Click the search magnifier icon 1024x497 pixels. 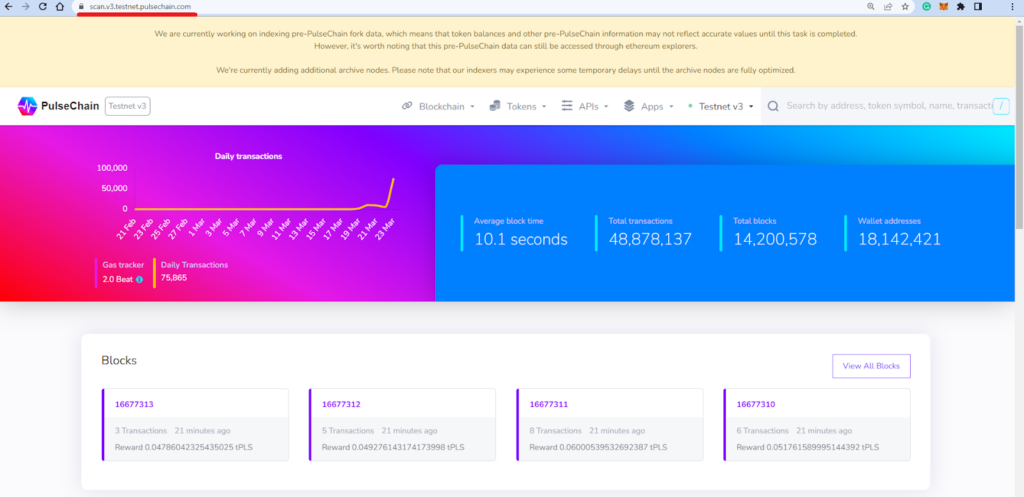pos(773,106)
